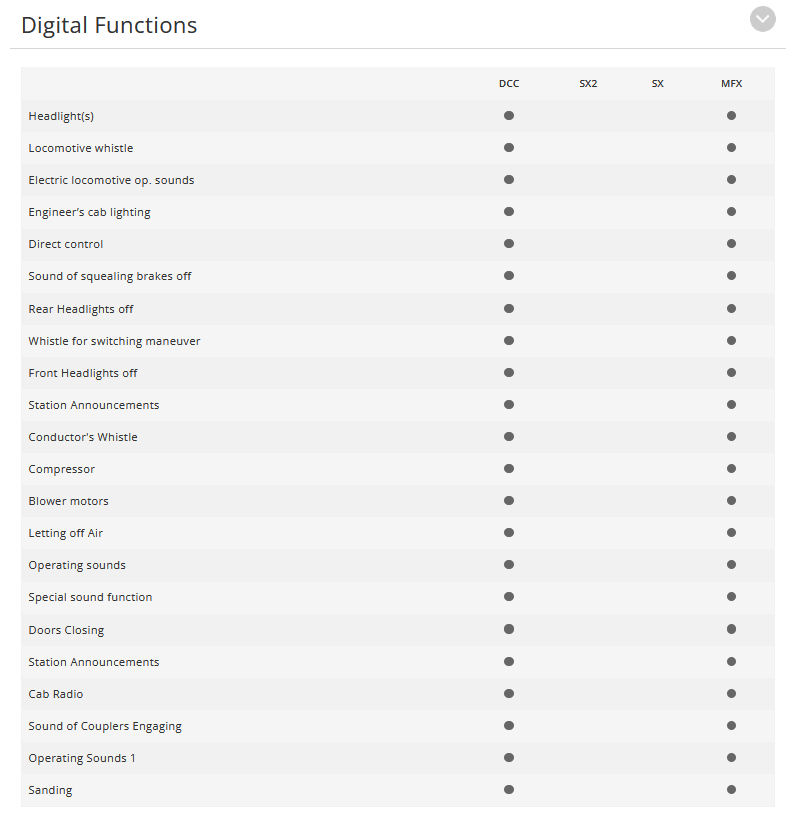Click the DCC dot for Doors Closing
795x825 pixels.
coord(509,629)
